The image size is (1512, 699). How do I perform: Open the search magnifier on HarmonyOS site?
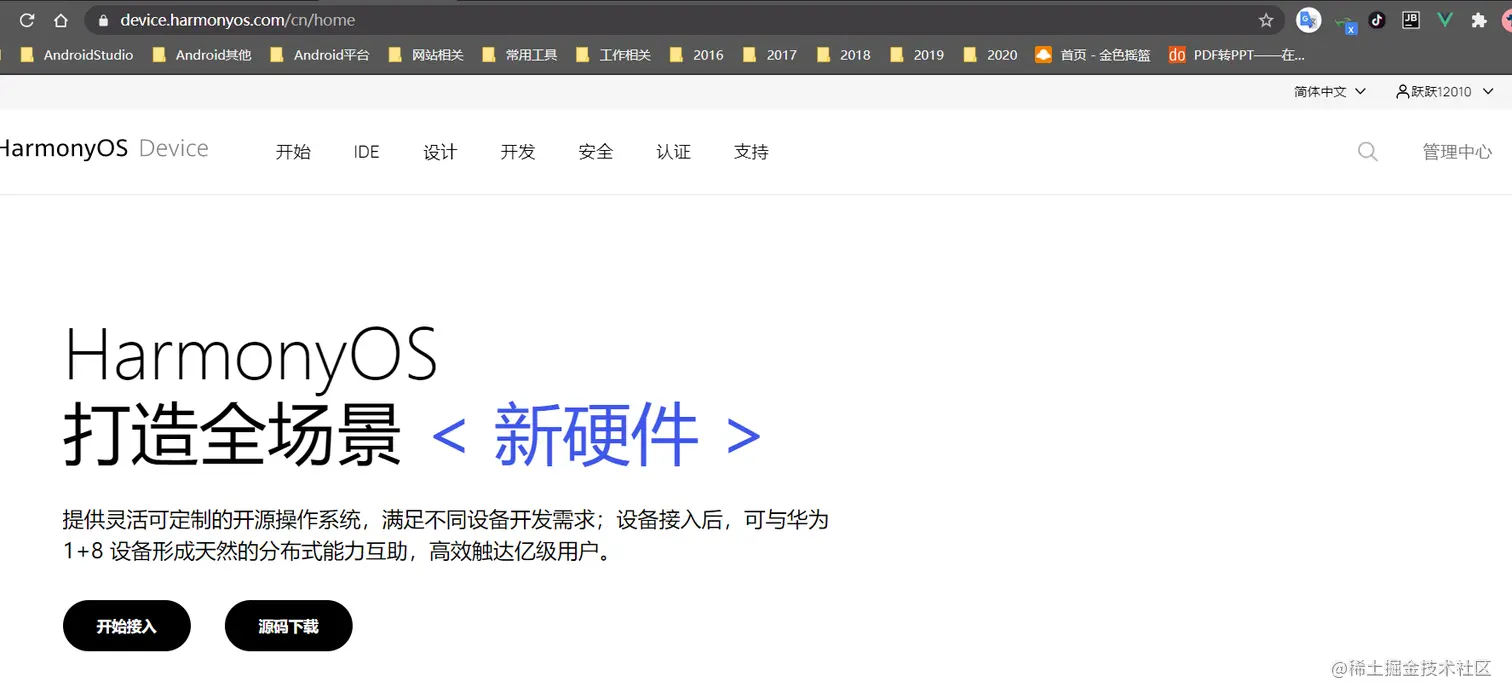[1368, 152]
